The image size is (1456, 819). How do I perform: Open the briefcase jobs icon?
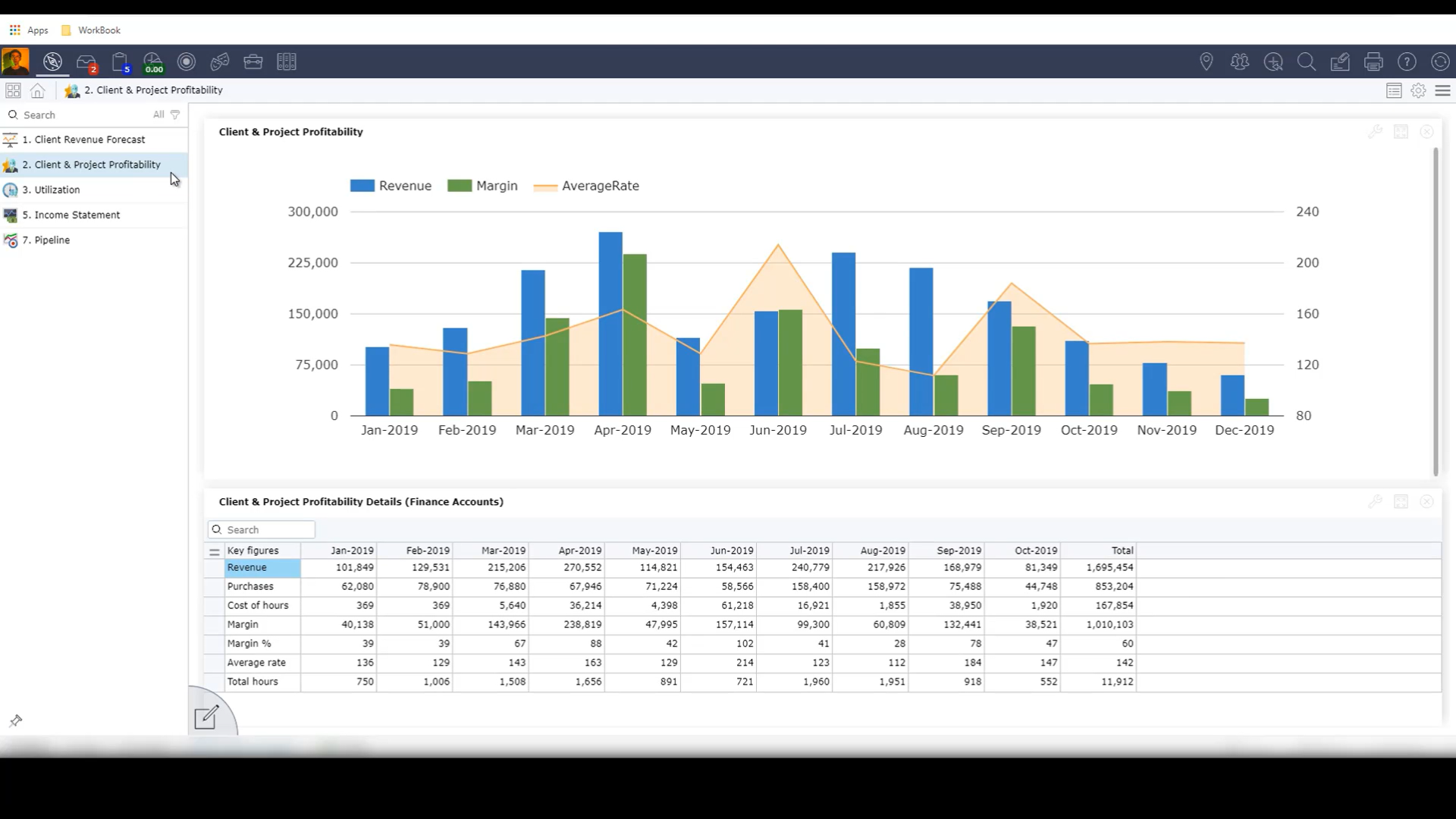tap(253, 62)
